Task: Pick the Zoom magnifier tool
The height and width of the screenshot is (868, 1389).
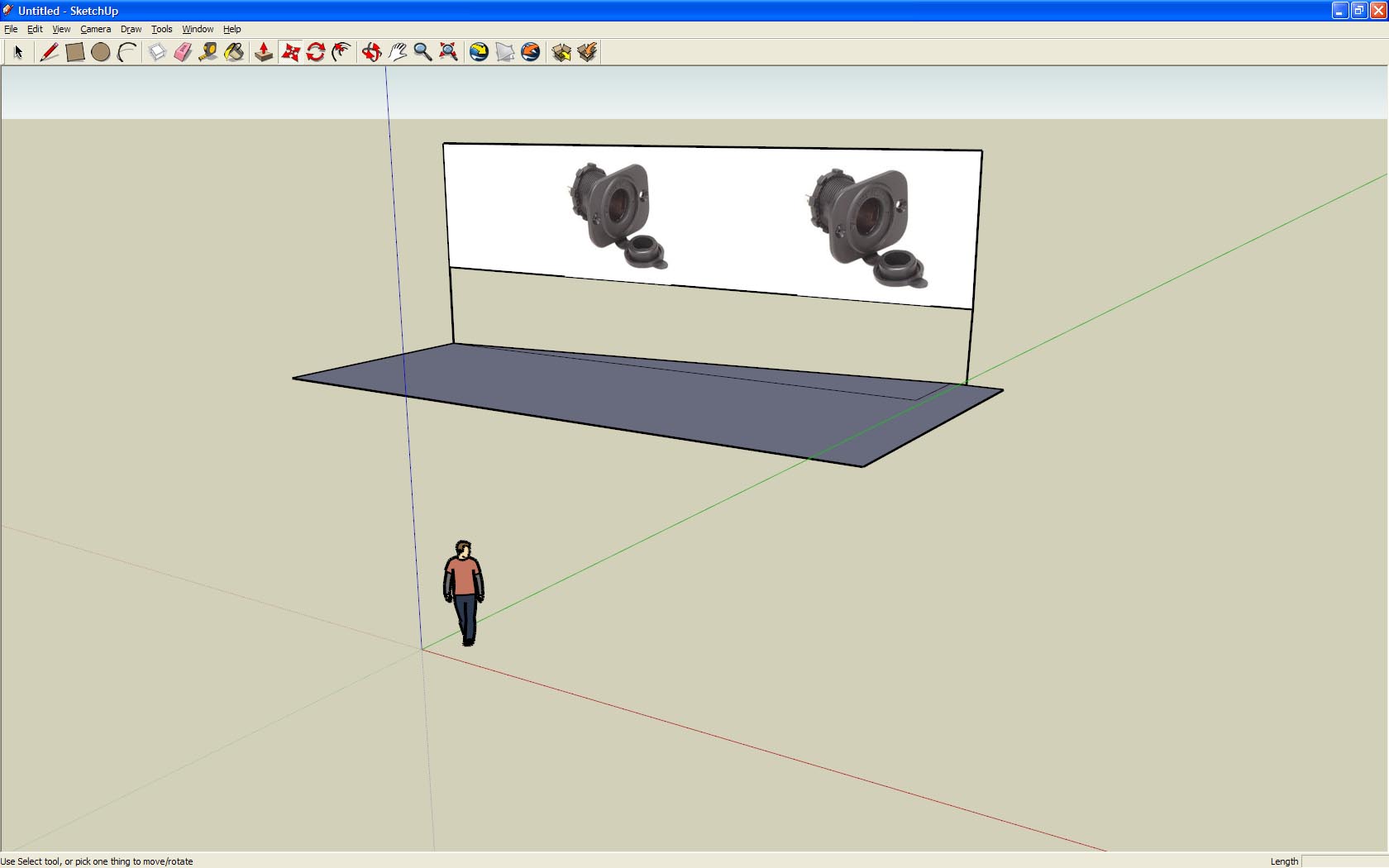Action: 422,52
